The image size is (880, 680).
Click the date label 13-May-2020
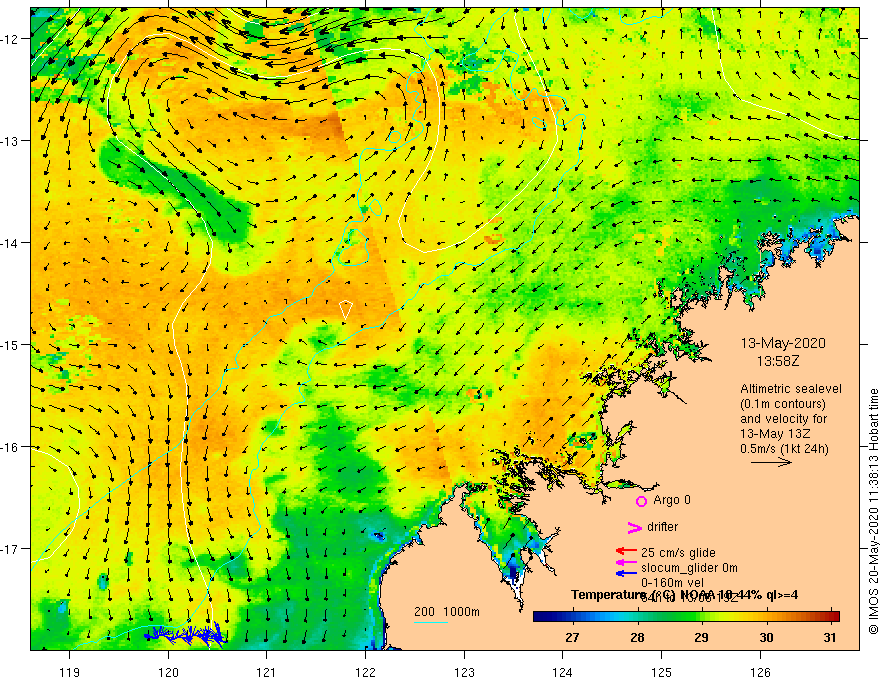coord(783,343)
